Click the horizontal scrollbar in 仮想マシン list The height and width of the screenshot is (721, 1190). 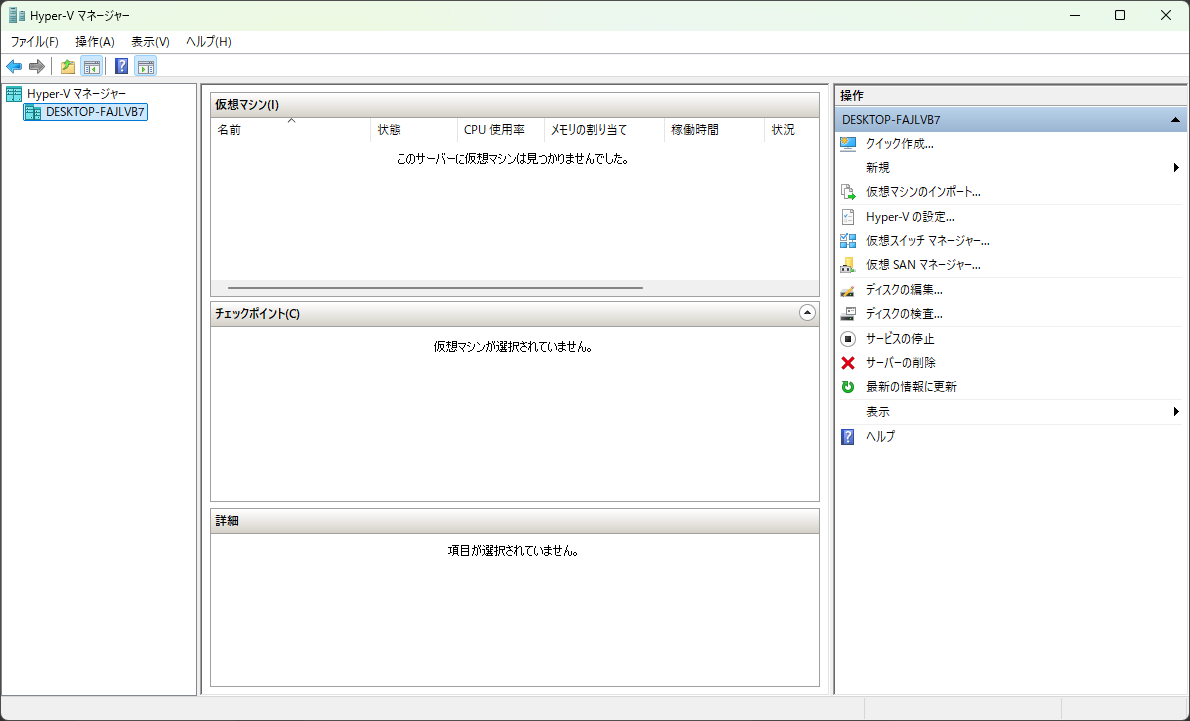435,288
